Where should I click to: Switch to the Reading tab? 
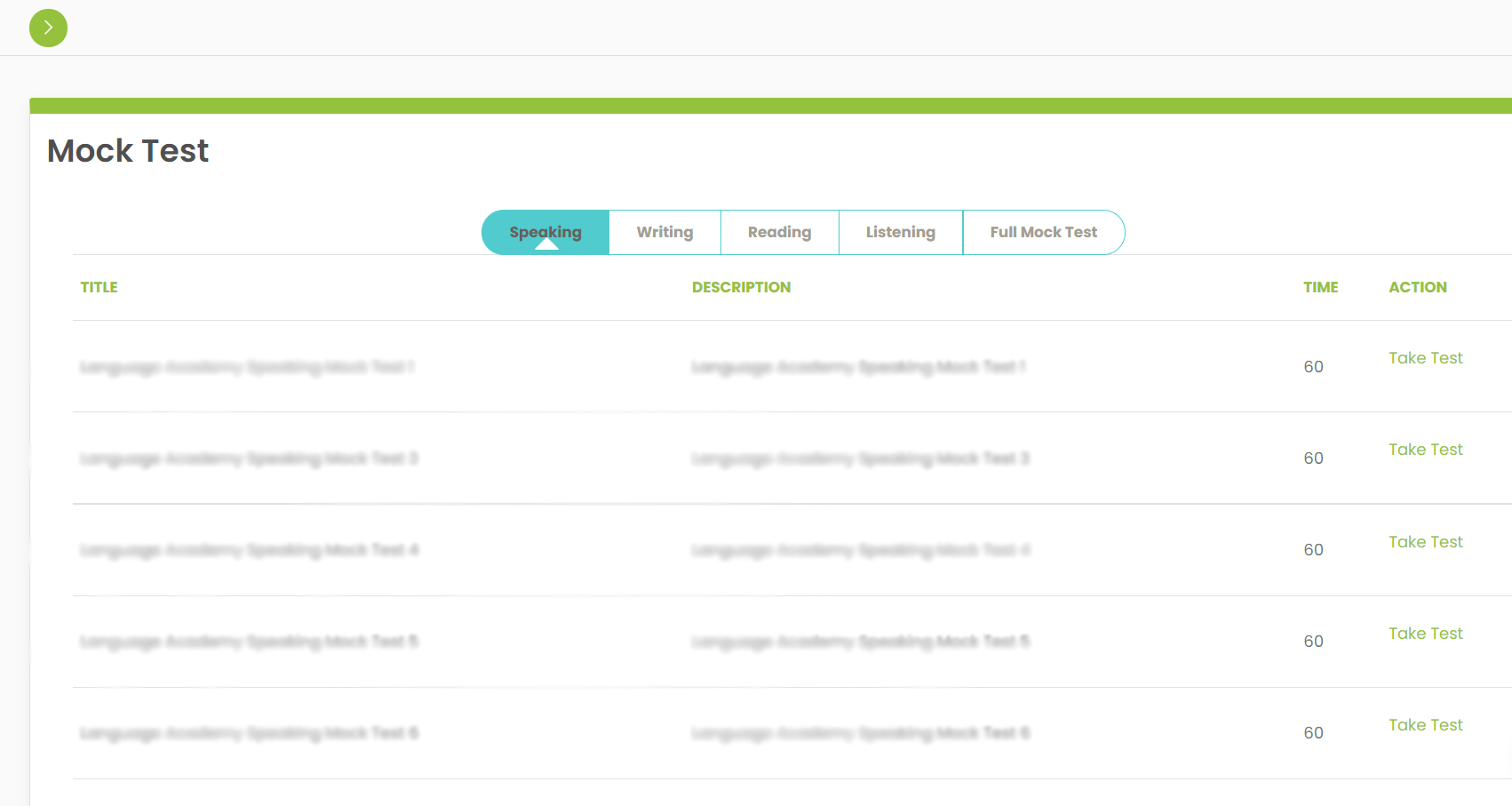(779, 232)
